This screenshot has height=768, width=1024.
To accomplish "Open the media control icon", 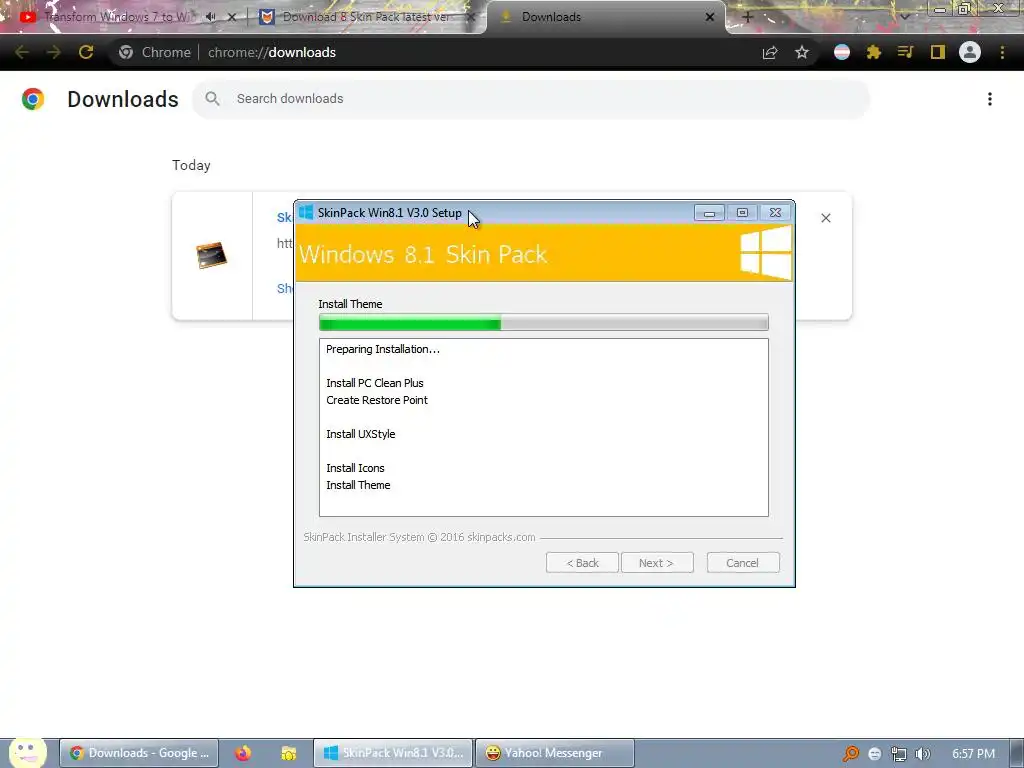I will point(905,52).
